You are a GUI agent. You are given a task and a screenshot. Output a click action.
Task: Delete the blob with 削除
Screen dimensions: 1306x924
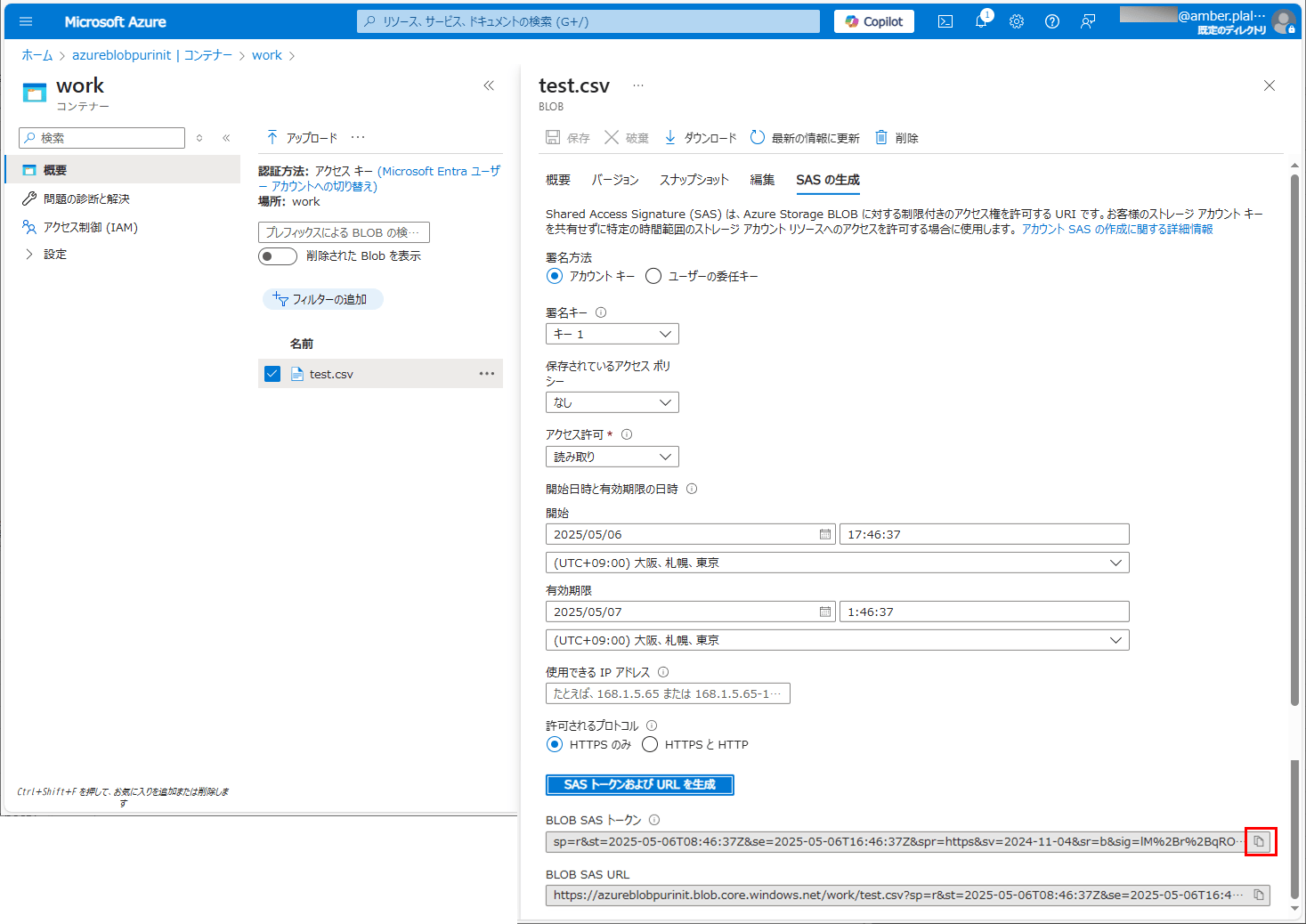[x=896, y=138]
